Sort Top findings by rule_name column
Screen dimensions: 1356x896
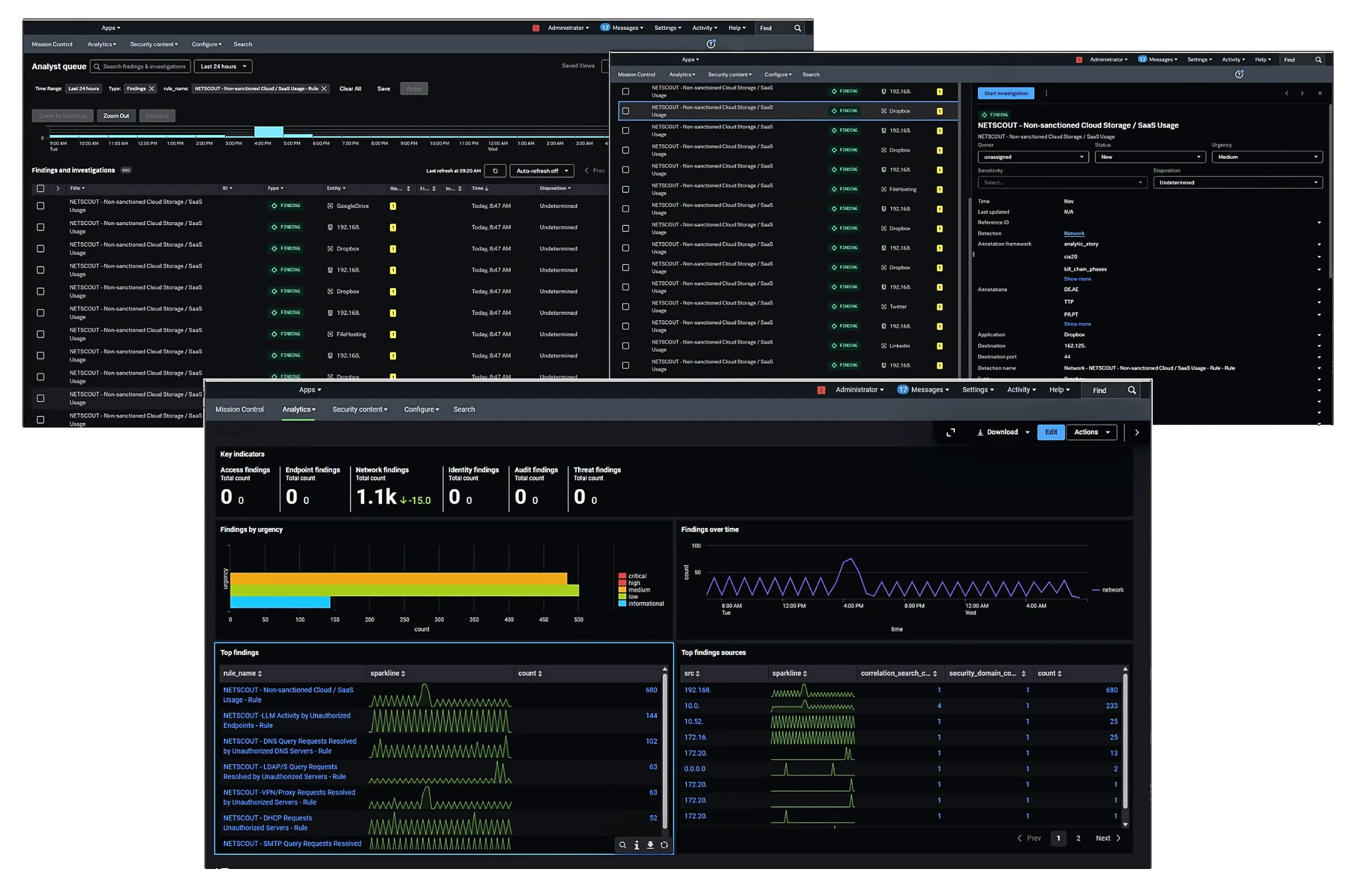click(x=242, y=674)
